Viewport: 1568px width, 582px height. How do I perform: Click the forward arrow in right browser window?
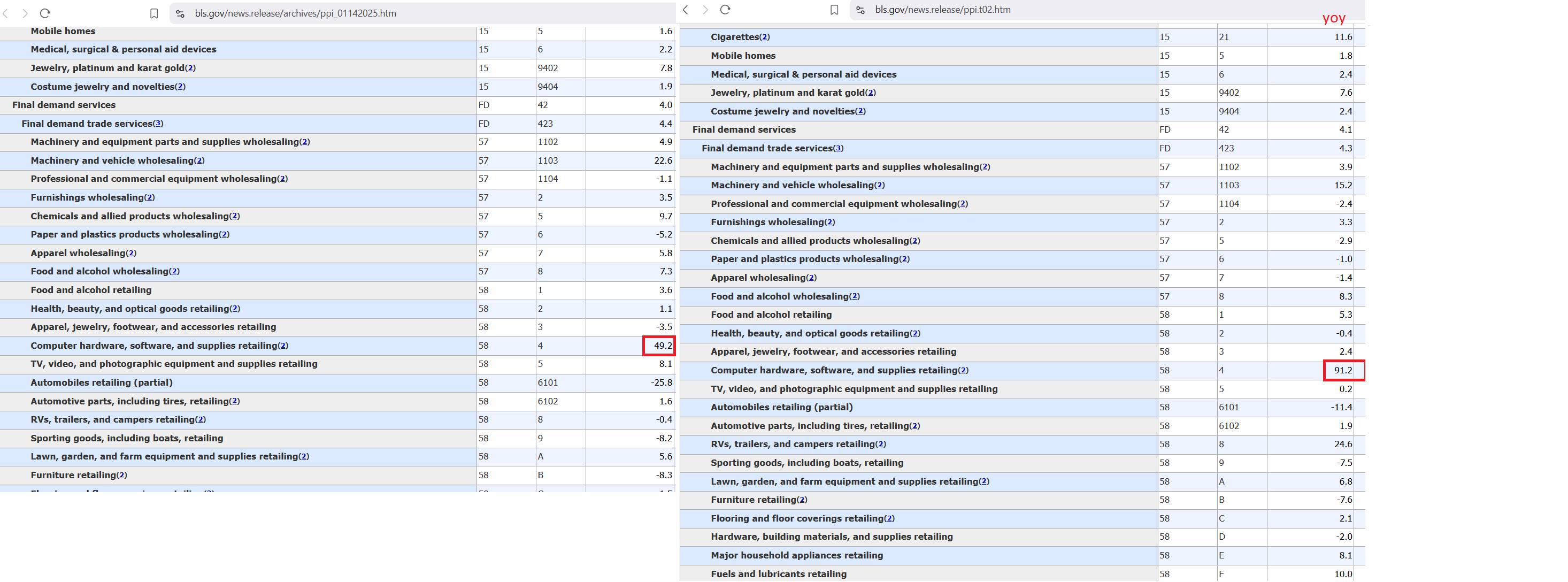[705, 10]
